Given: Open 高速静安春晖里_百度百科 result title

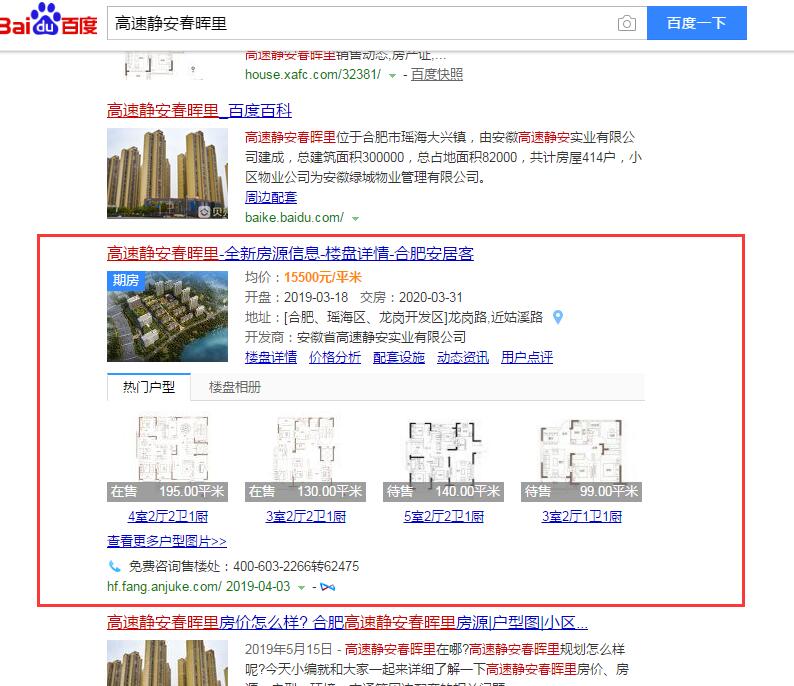Looking at the screenshot, I should point(199,110).
